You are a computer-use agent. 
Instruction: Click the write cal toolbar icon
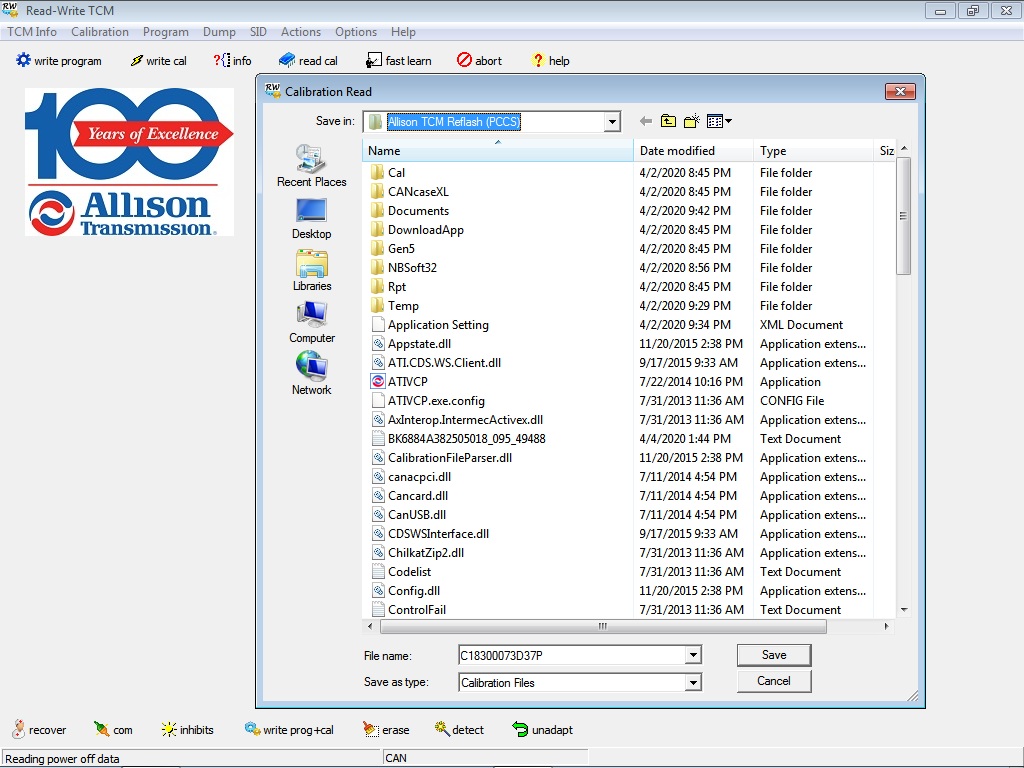coord(136,60)
